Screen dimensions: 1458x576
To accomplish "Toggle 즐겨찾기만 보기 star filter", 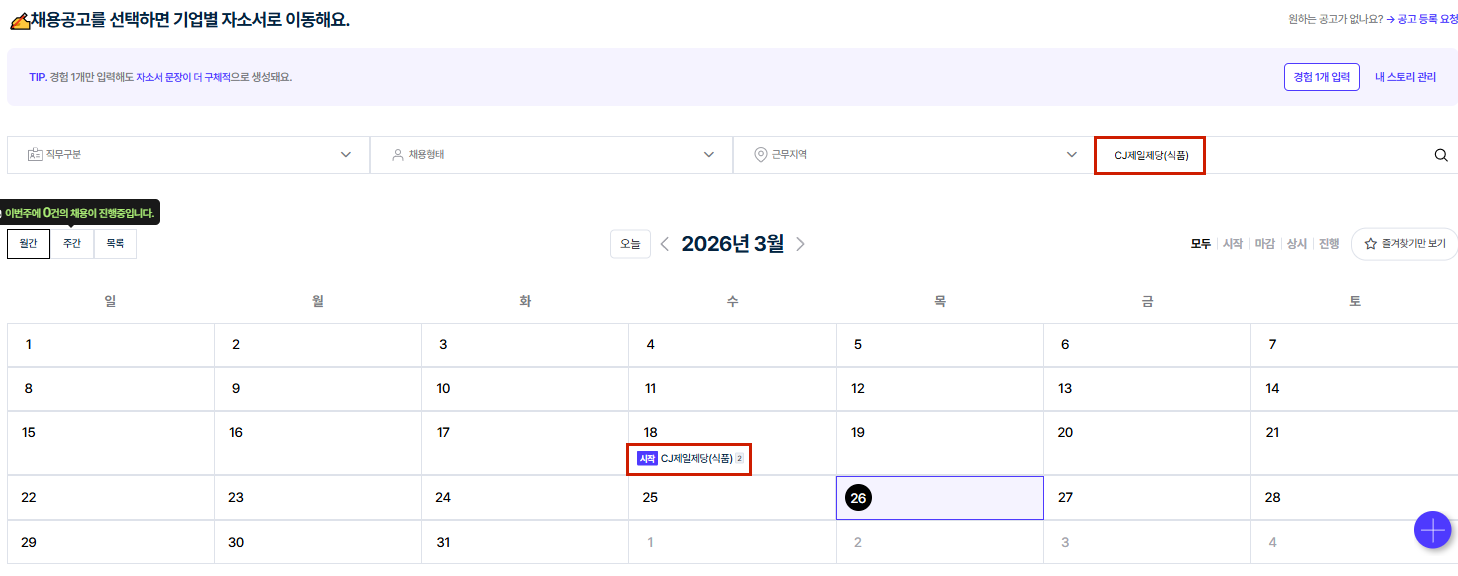I will pyautogui.click(x=1404, y=244).
